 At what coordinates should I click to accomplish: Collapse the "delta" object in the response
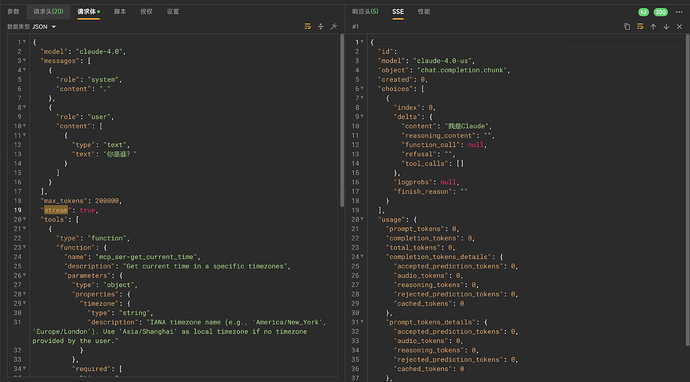pos(362,117)
